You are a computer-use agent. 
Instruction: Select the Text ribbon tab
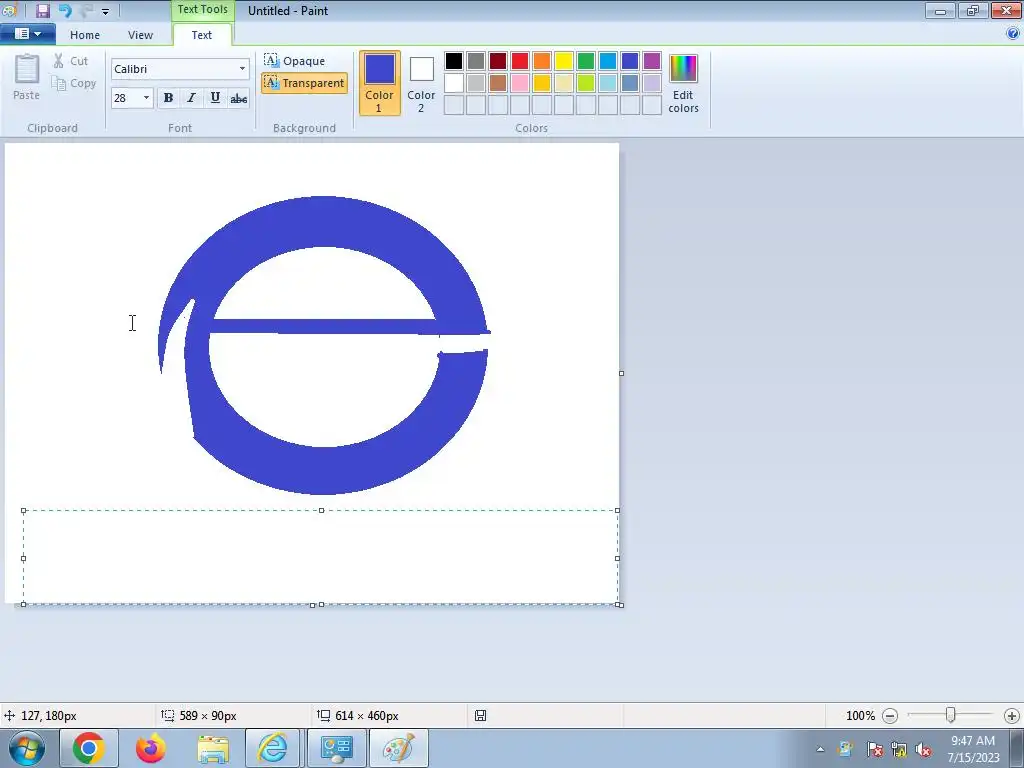201,35
